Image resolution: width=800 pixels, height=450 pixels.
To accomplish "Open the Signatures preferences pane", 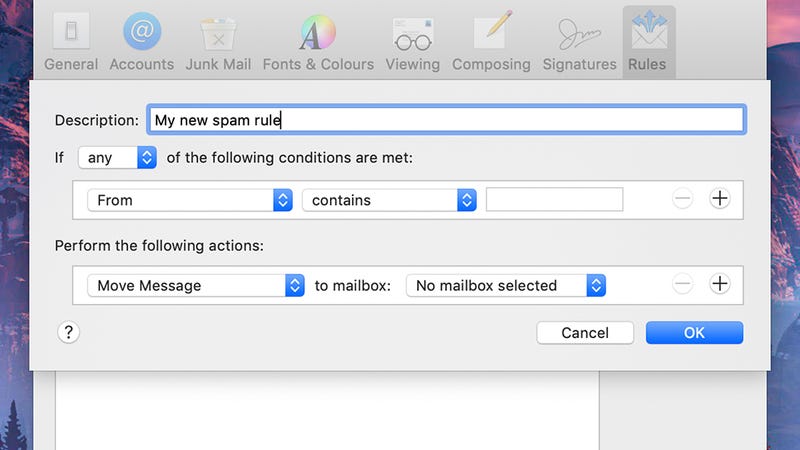I will point(579,43).
